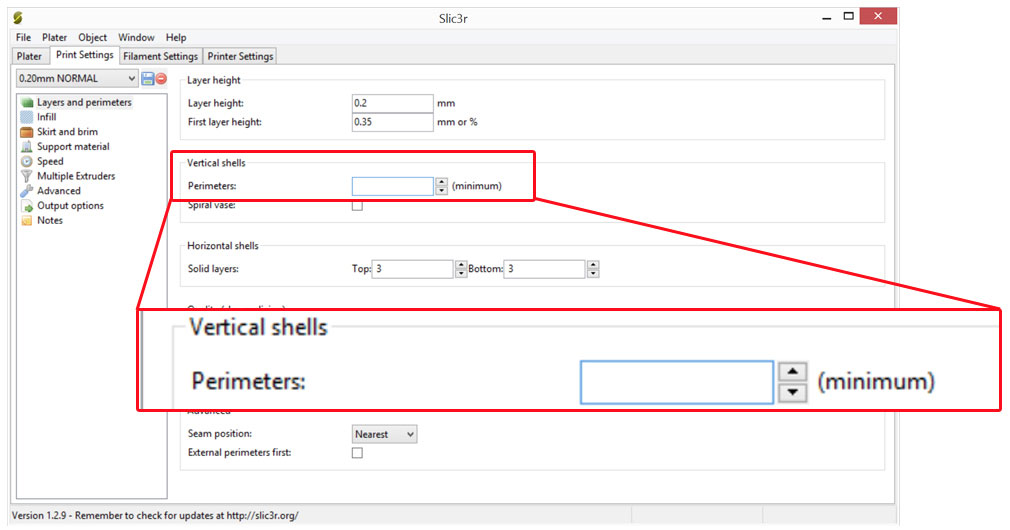Click the Layer height input field
Viewport: 1010px width, 530px height.
[392, 103]
